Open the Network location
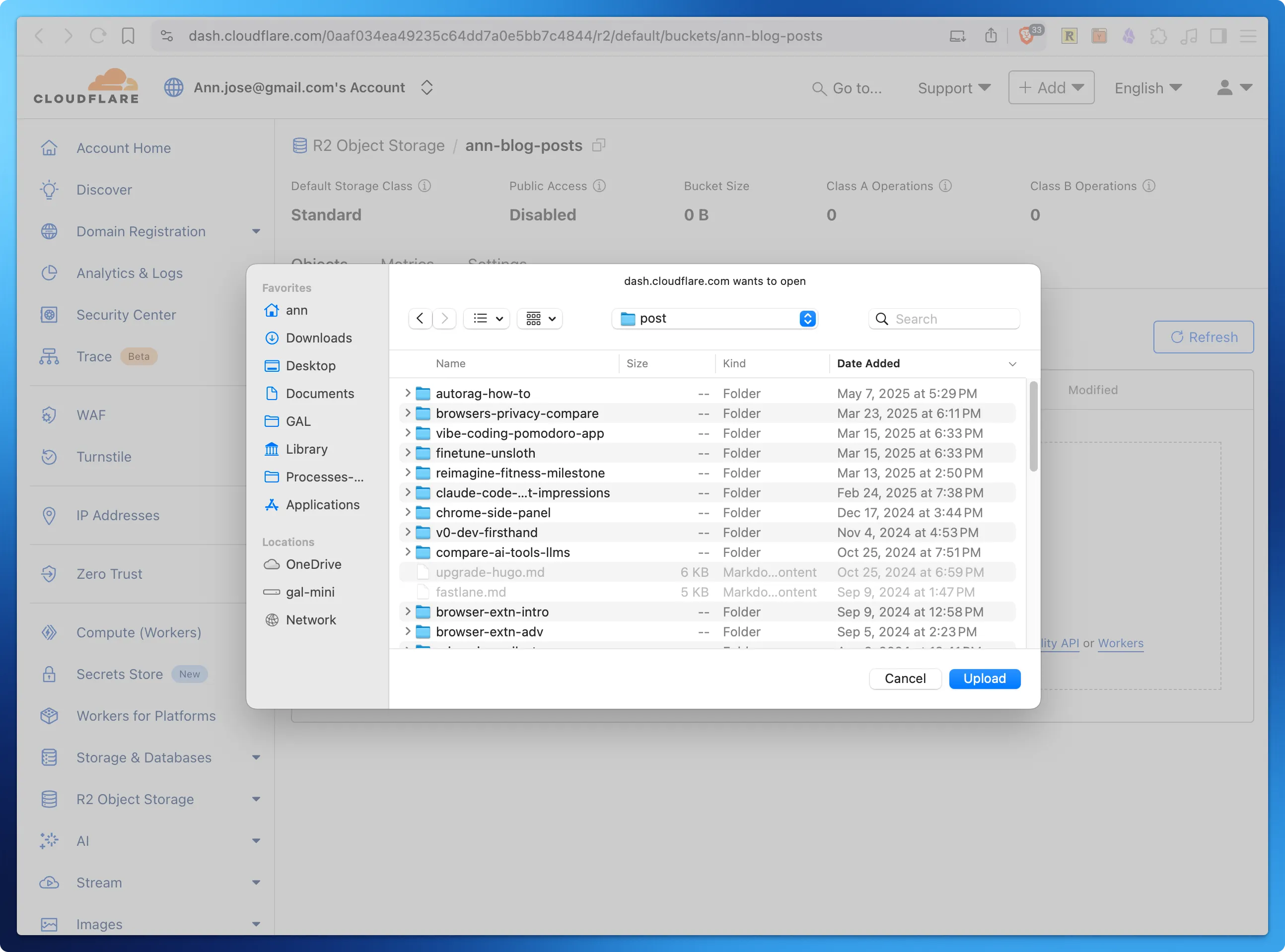The height and width of the screenshot is (952, 1285). point(311,619)
